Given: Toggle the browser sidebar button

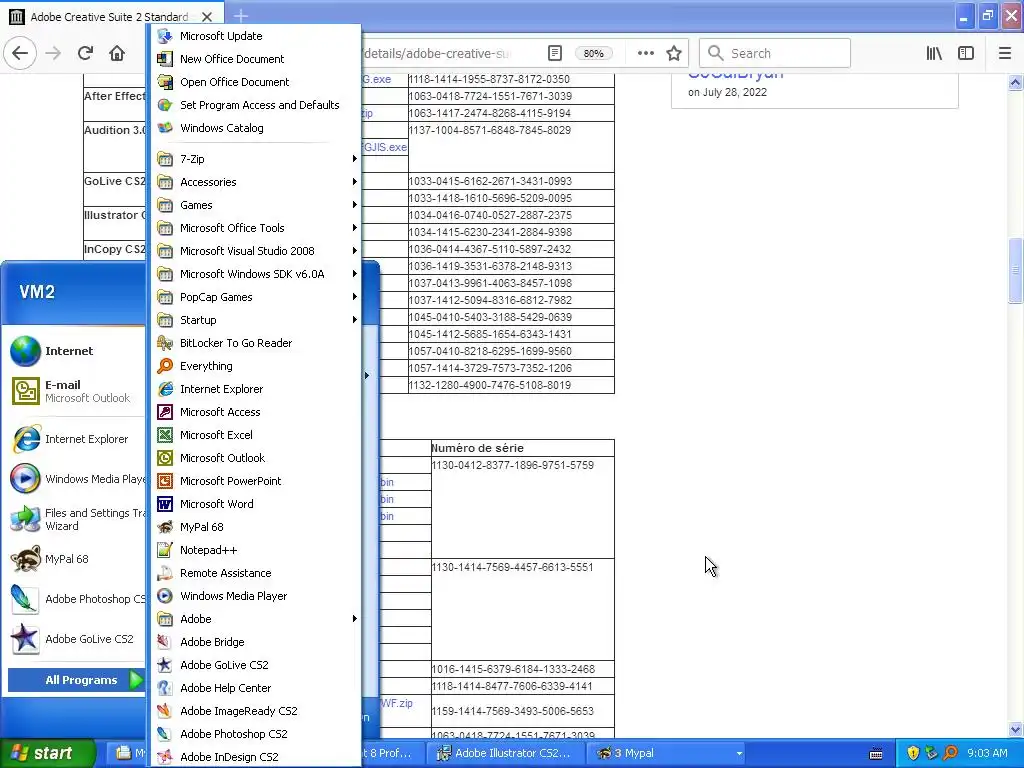Looking at the screenshot, I should [966, 53].
